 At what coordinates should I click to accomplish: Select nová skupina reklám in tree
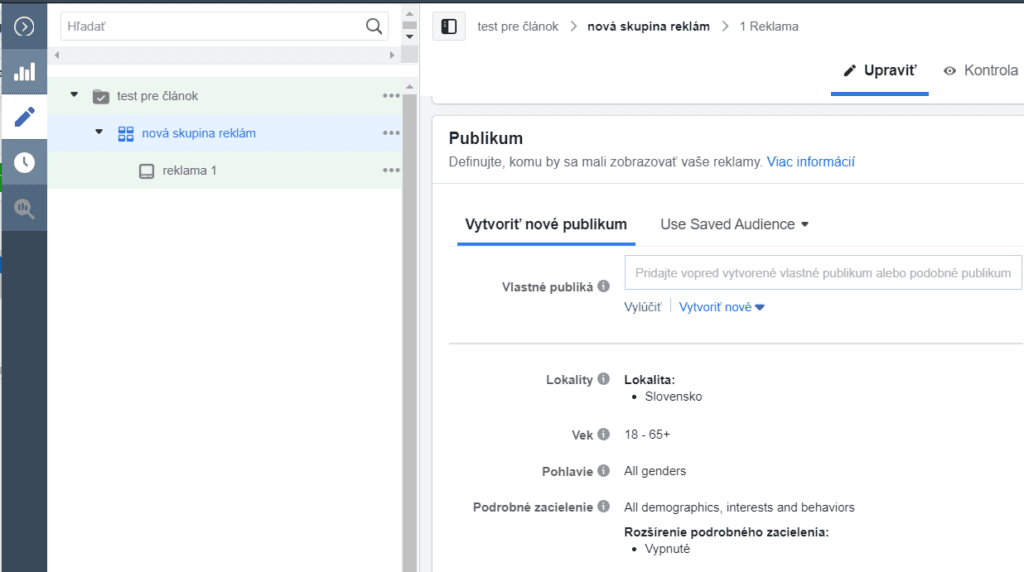pyautogui.click(x=199, y=133)
